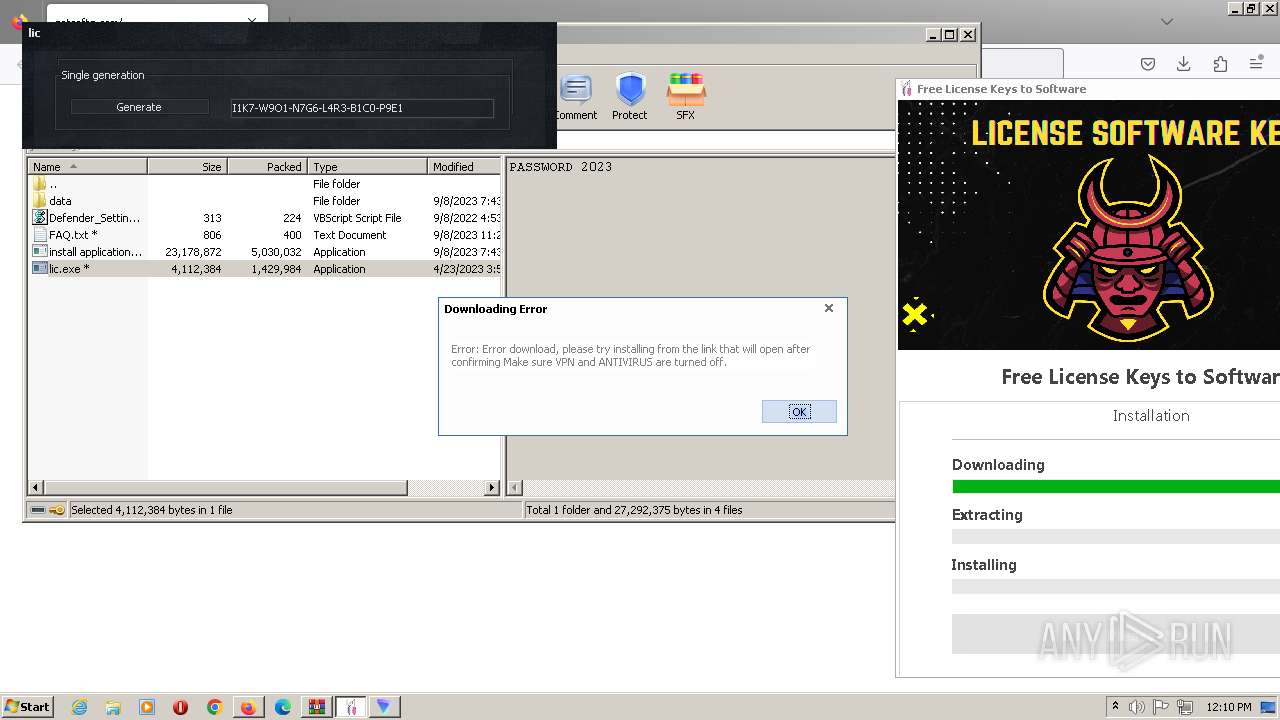
Task: Click file list scrollbar right arrow
Action: pos(492,488)
